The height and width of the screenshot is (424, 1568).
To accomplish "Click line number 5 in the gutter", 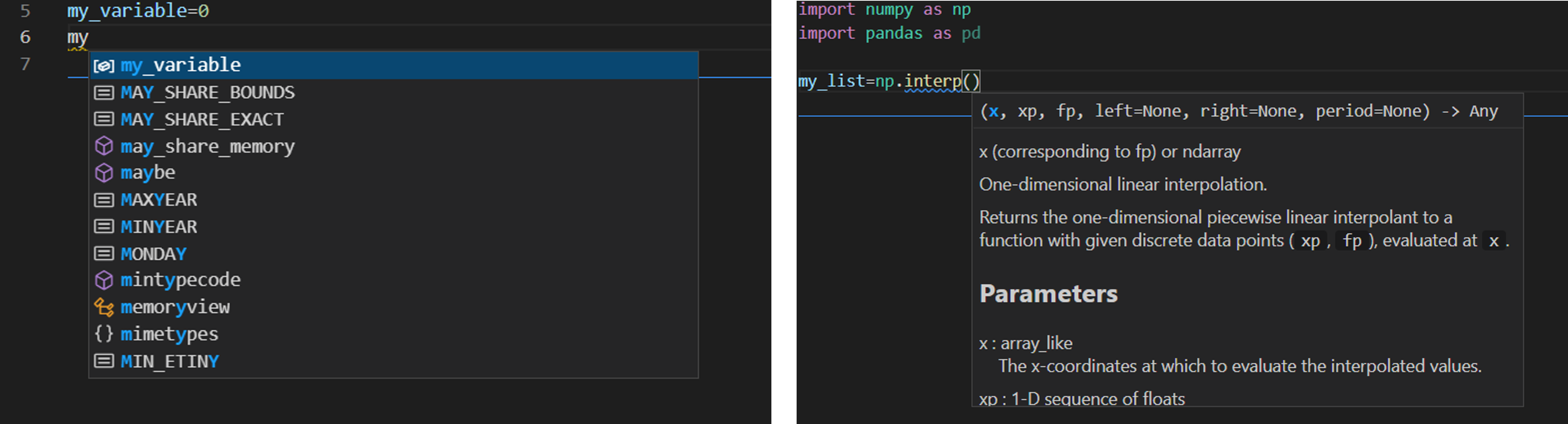I will coord(25,11).
